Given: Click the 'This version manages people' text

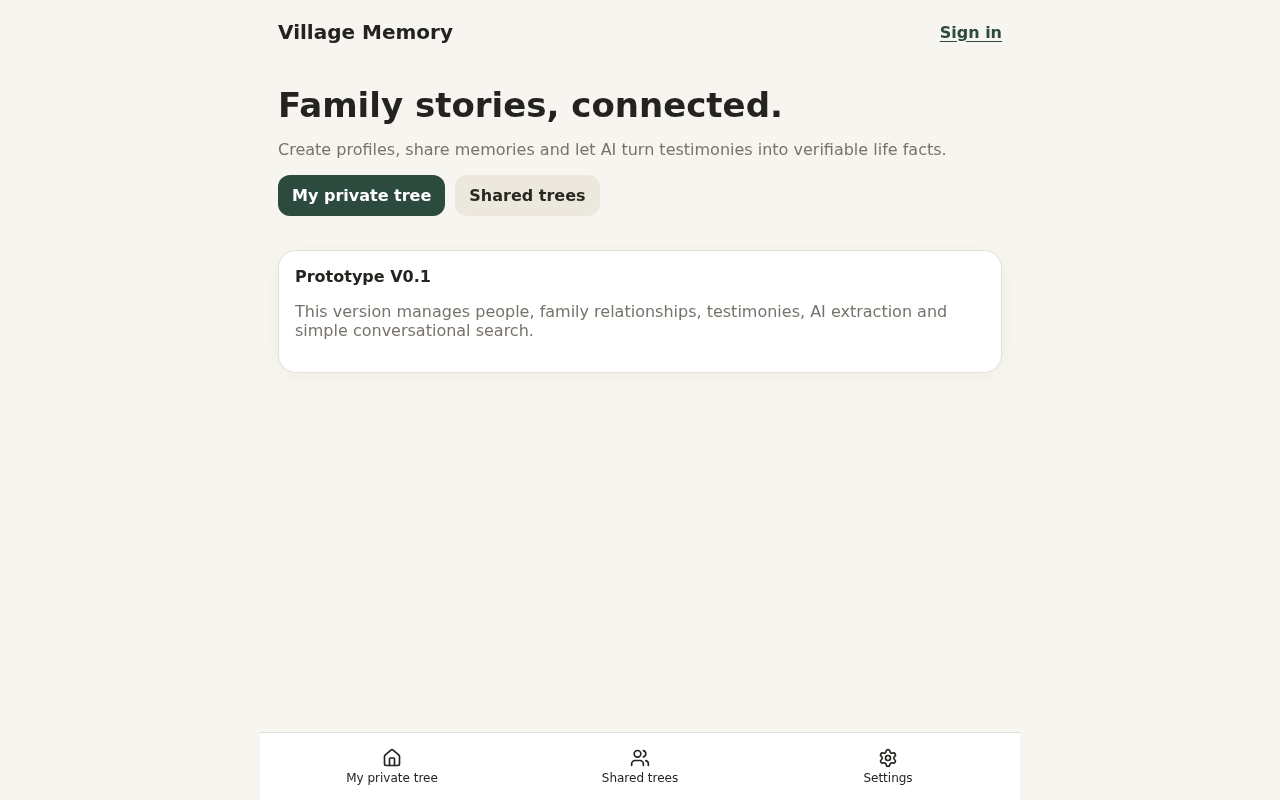Looking at the screenshot, I should click(x=415, y=312).
